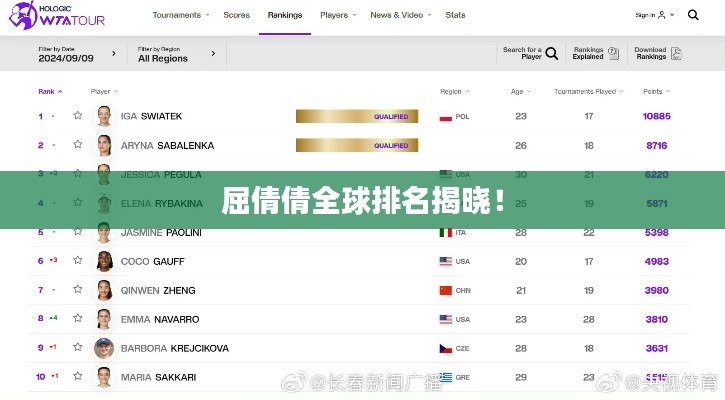Image resolution: width=725 pixels, height=400 pixels.
Task: Star Maria Sakkari as favorite
Action: 78,376
